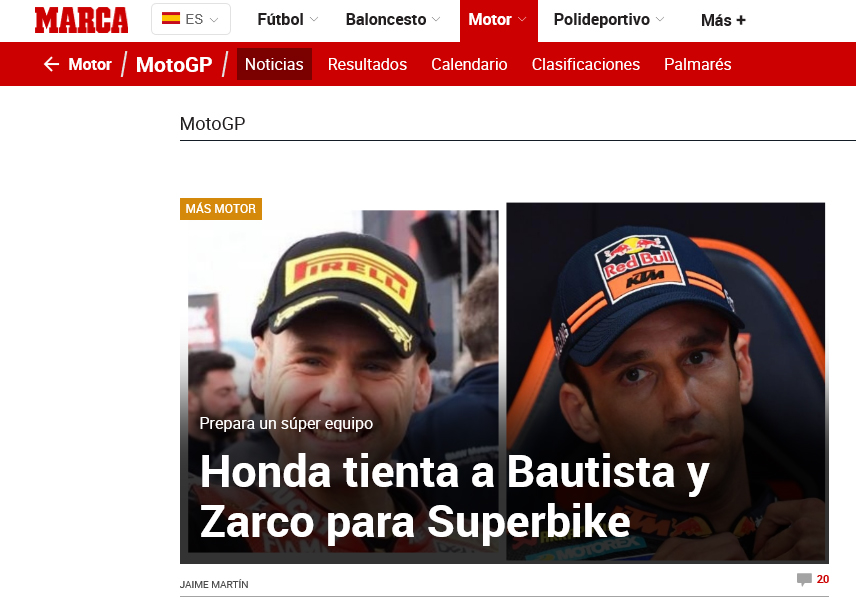Open the Zarco Red Bull KTM photo
Image resolution: width=856 pixels, height=606 pixels.
(x=665, y=381)
